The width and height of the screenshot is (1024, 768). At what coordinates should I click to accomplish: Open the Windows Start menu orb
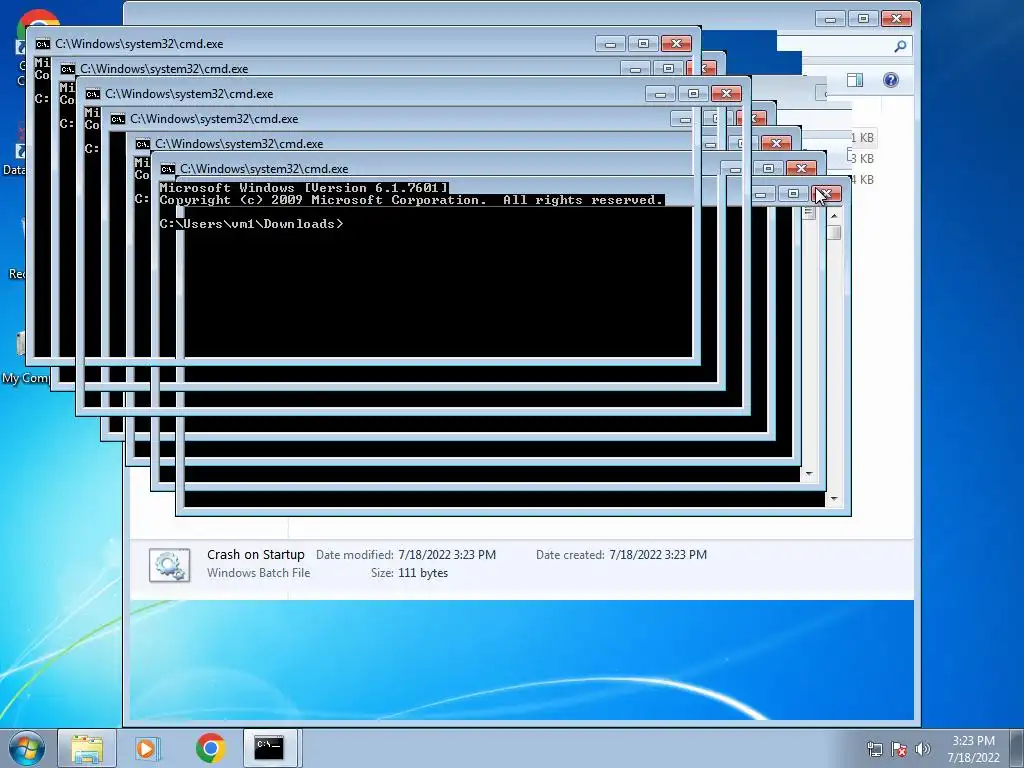click(x=27, y=748)
